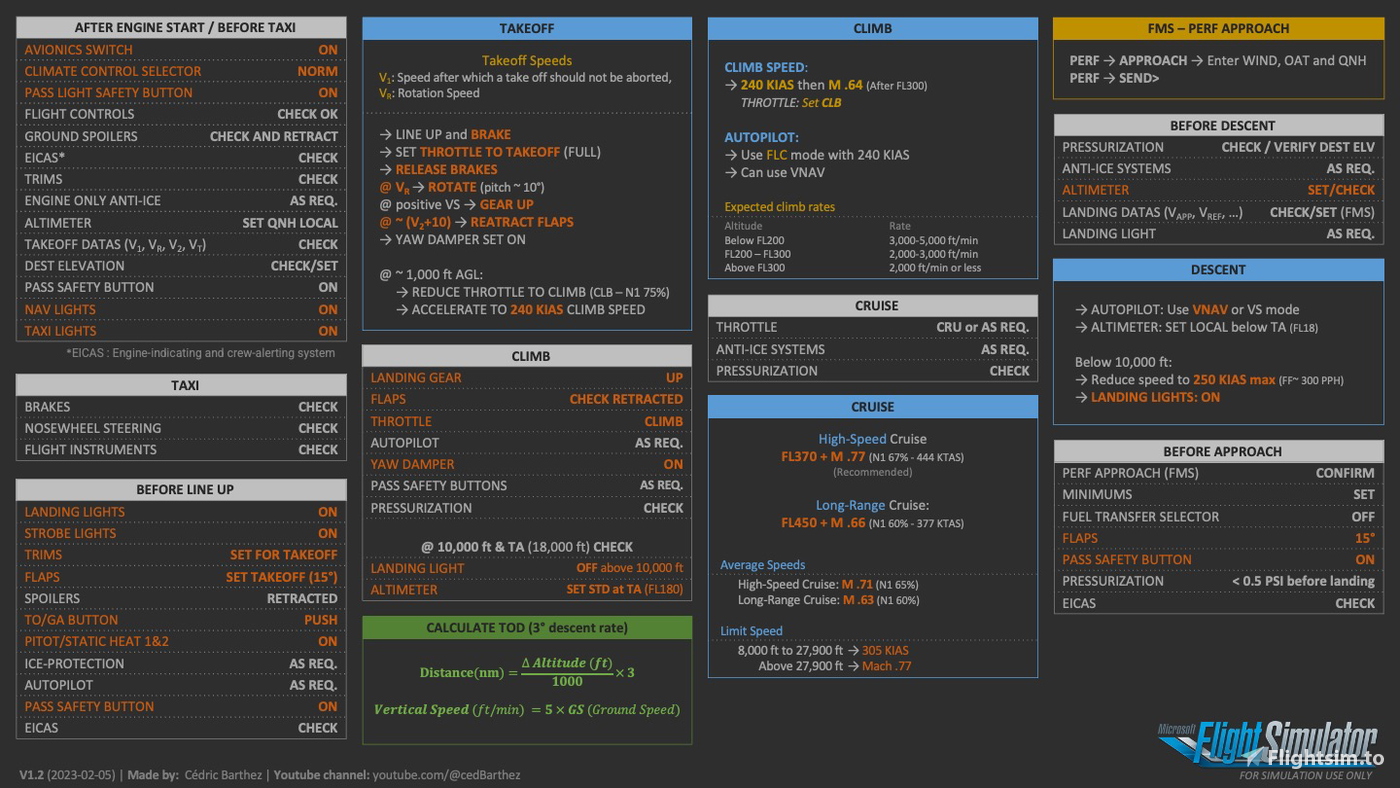Click the CLIMB SPEED: heading
This screenshot has height=788, width=1400.
[766, 67]
